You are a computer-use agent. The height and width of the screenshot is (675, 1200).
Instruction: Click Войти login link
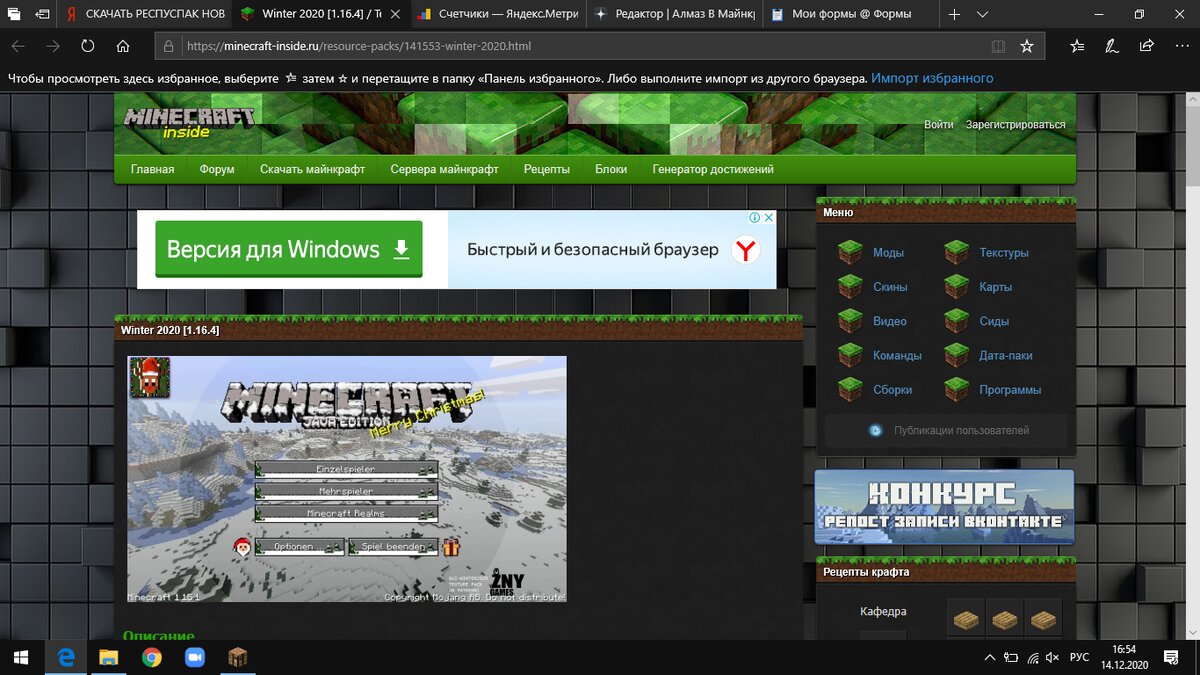[938, 125]
